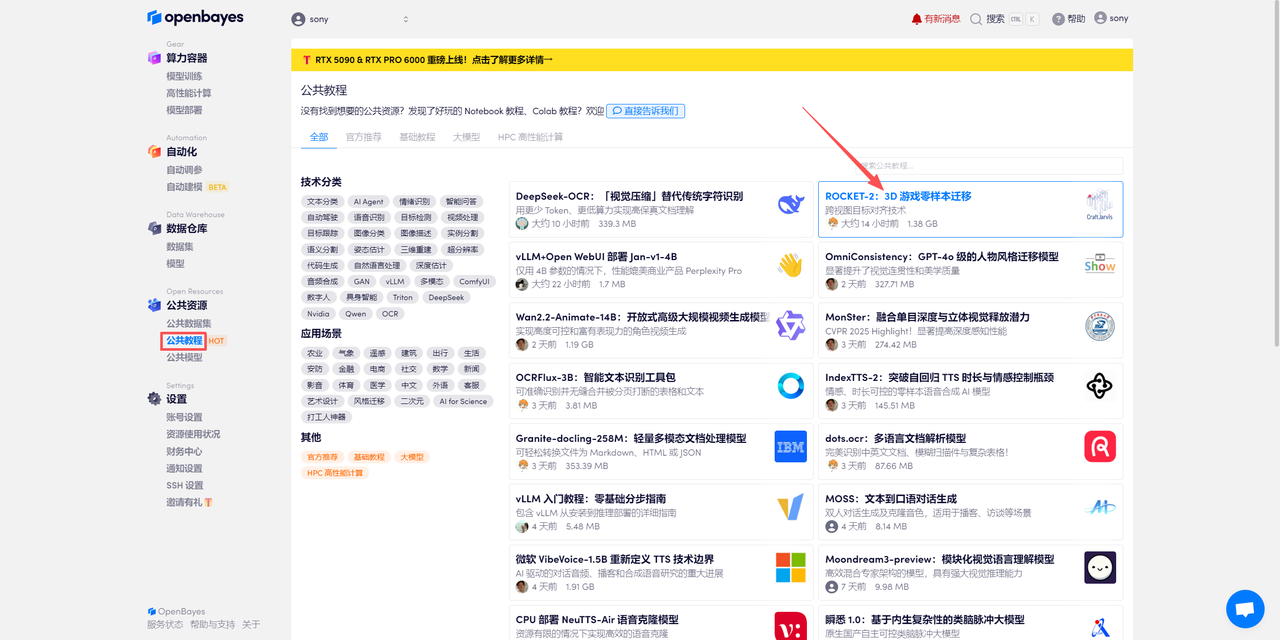1280x640 pixels.
Task: Click the vLLM 入门教程 card logo
Action: click(791, 507)
